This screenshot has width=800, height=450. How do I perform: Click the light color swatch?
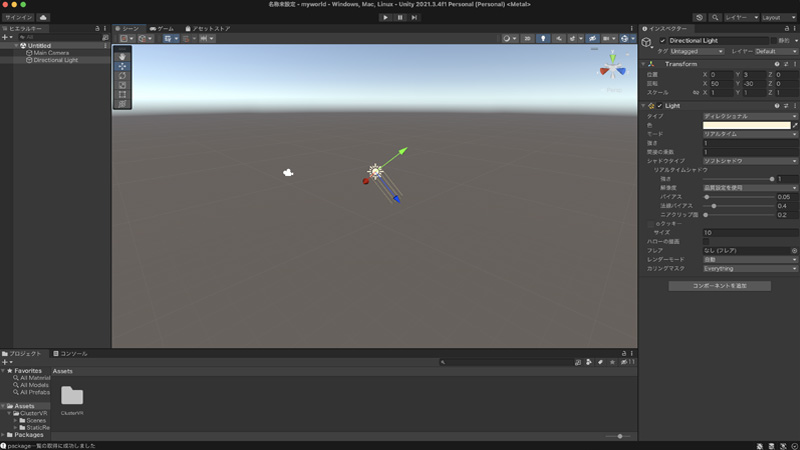pyautogui.click(x=746, y=125)
